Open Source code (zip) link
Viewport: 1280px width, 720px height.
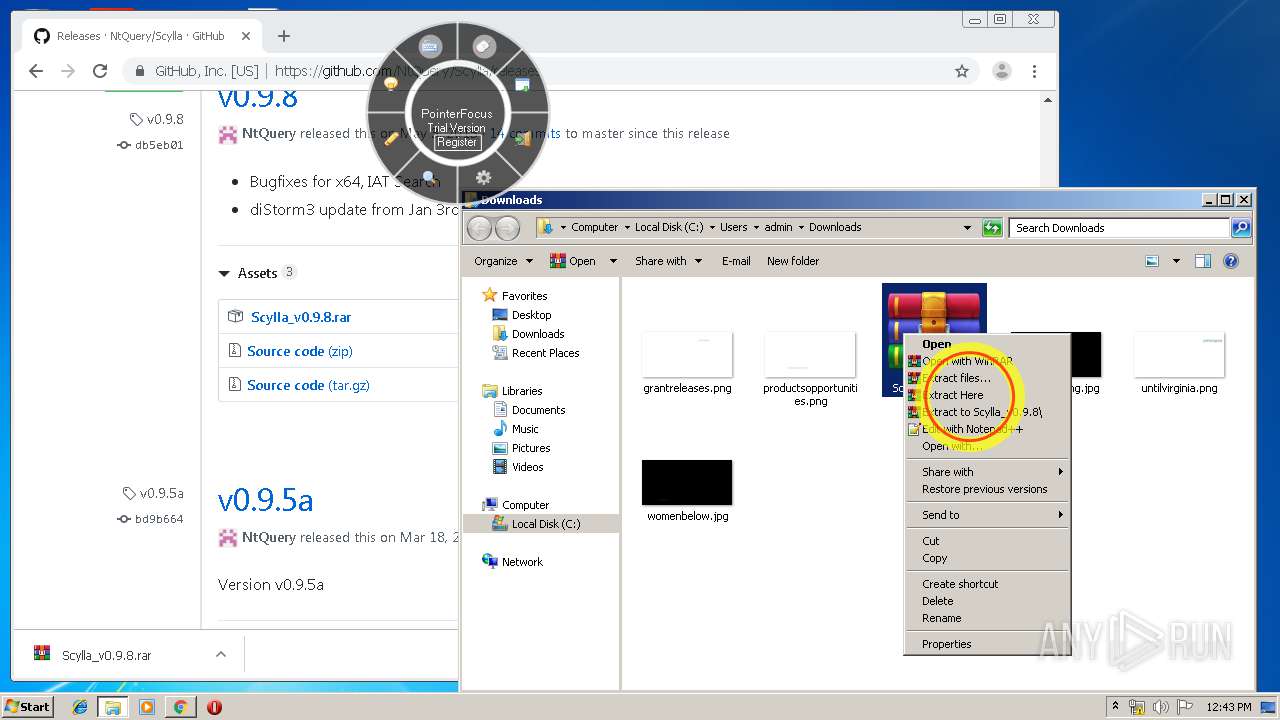(x=300, y=351)
